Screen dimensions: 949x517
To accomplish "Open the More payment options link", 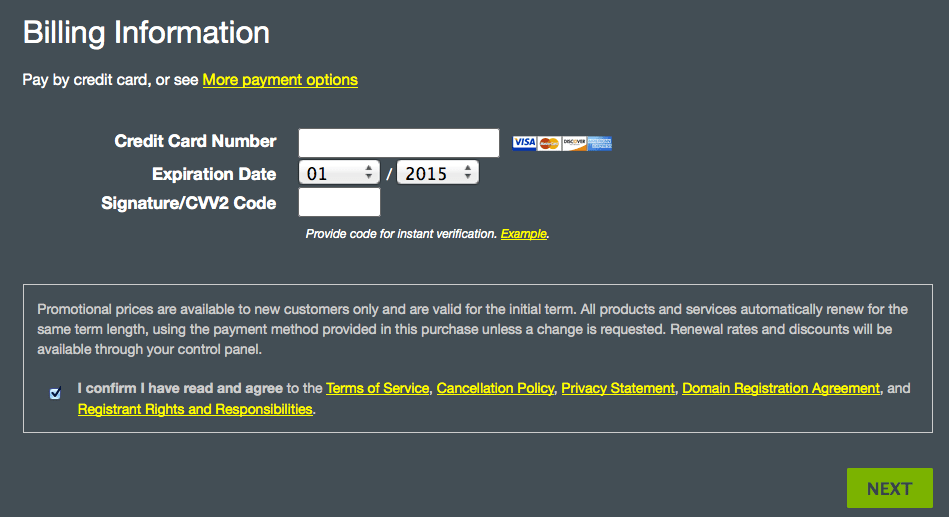I will tap(280, 80).
